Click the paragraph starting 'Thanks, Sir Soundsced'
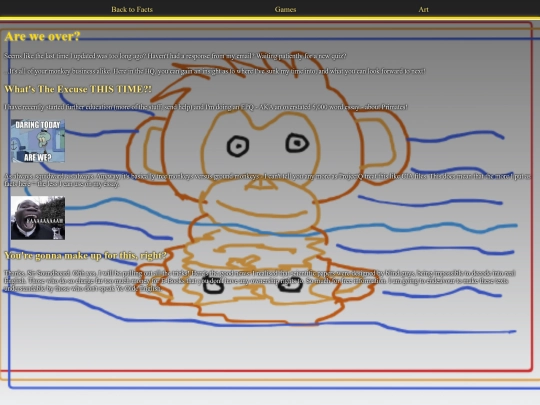The height and width of the screenshot is (405, 540). [260, 280]
